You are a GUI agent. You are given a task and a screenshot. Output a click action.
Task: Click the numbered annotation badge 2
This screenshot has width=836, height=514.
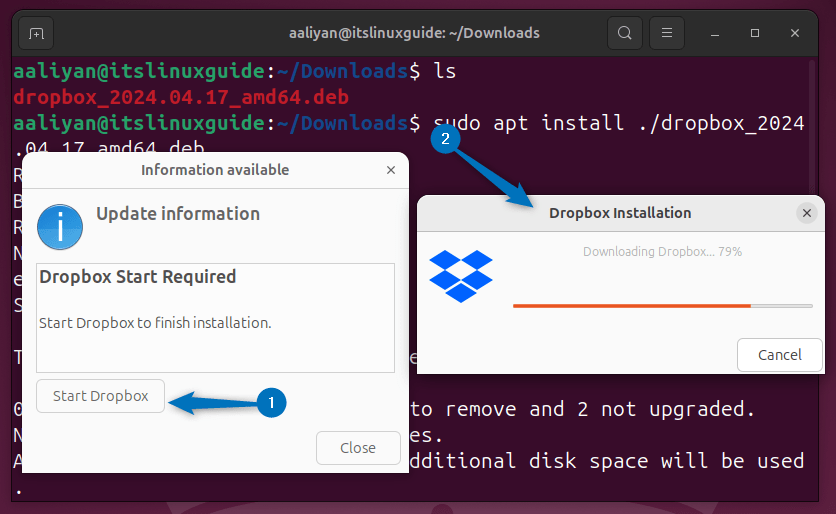click(x=447, y=140)
